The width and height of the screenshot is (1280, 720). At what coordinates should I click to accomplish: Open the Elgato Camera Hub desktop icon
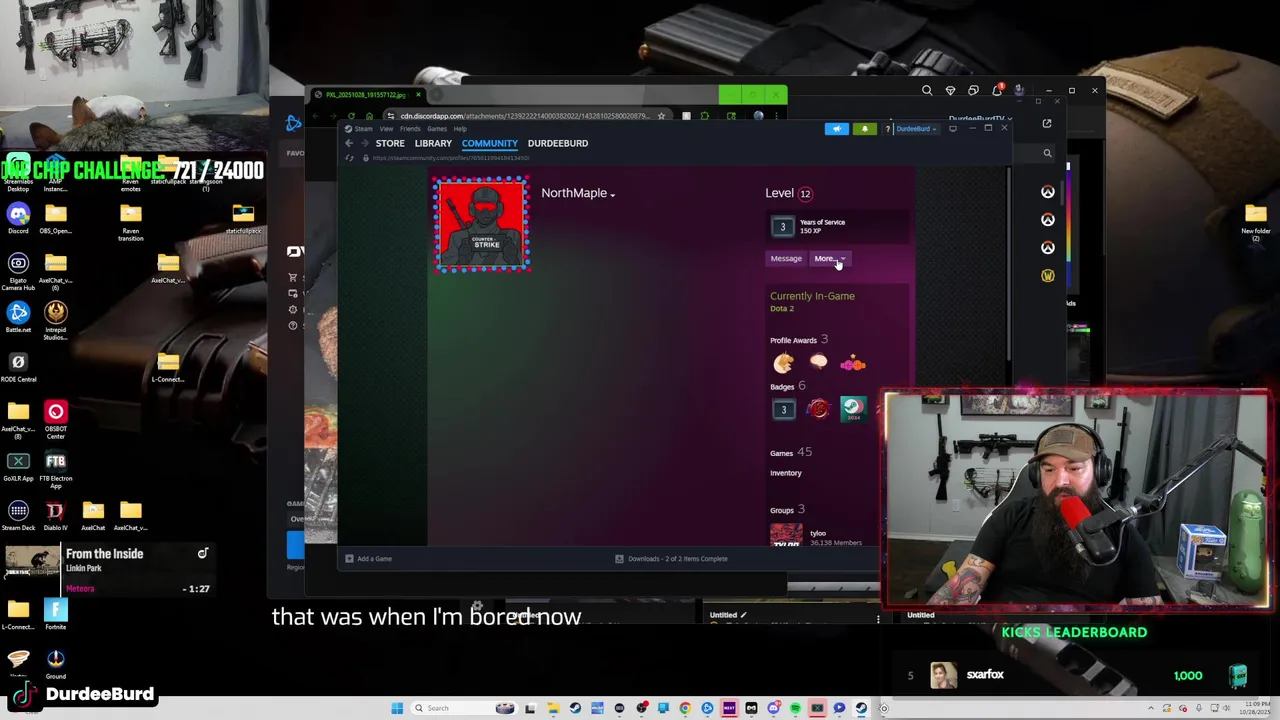click(18, 272)
